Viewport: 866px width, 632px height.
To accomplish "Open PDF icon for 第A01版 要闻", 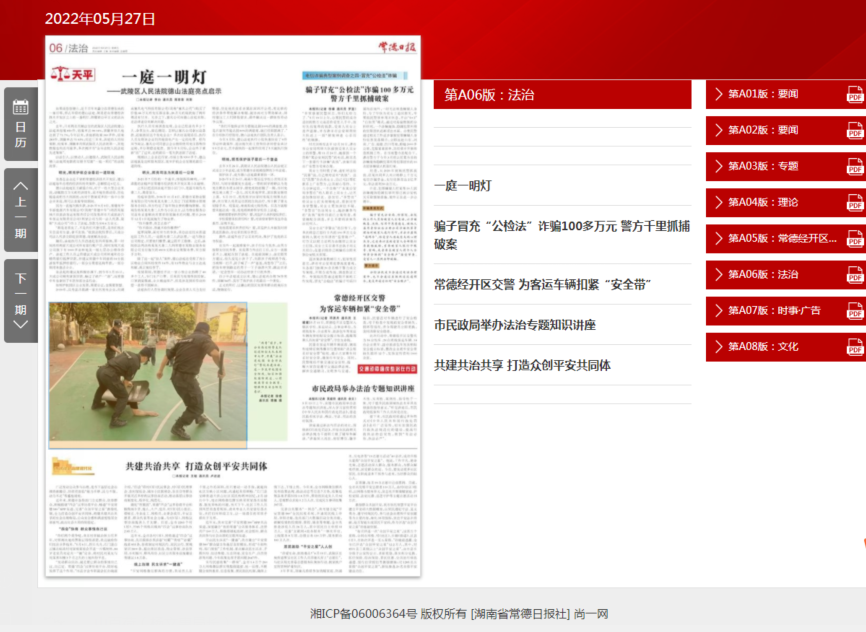I will coord(855,95).
